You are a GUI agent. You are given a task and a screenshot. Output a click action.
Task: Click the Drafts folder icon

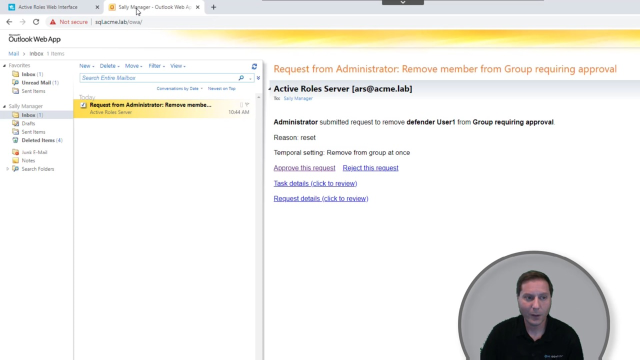pos(16,123)
